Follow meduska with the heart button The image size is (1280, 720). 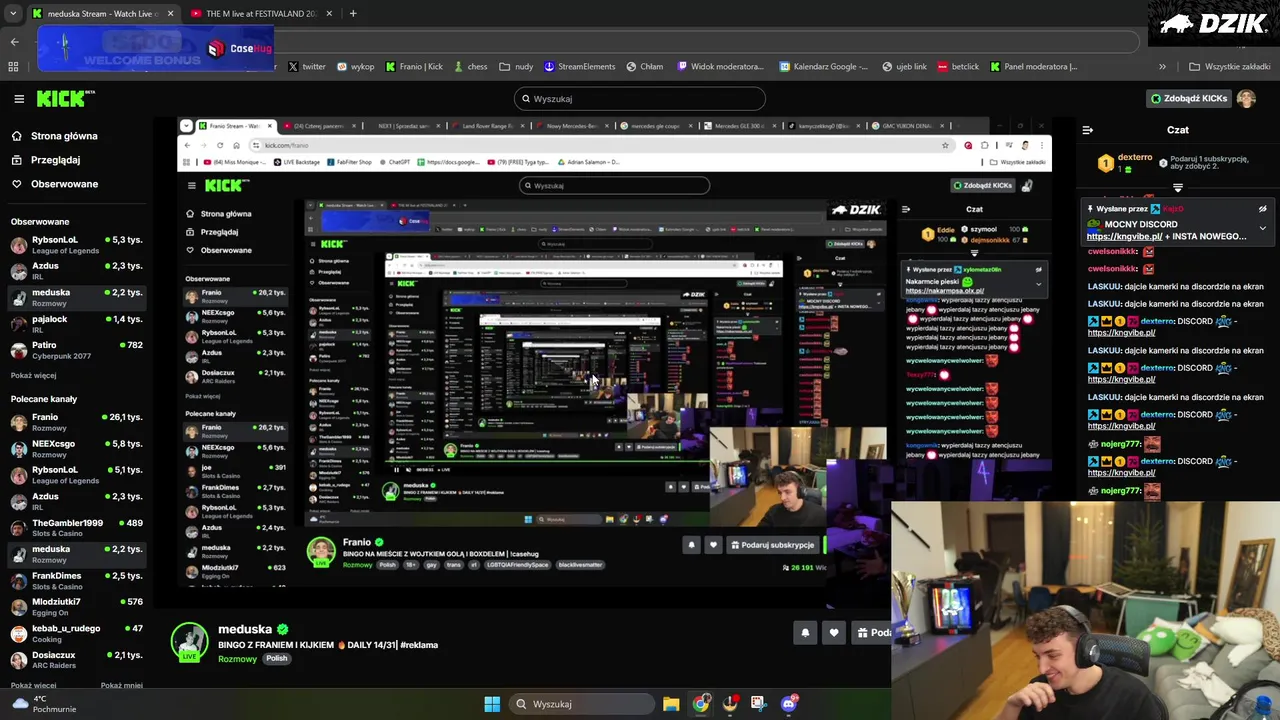coord(834,632)
